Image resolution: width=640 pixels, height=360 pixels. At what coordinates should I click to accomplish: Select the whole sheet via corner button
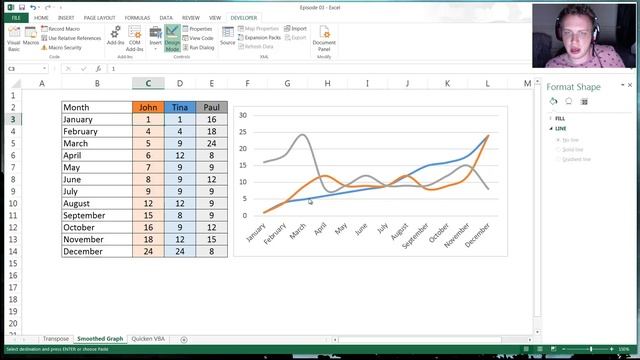[16, 84]
